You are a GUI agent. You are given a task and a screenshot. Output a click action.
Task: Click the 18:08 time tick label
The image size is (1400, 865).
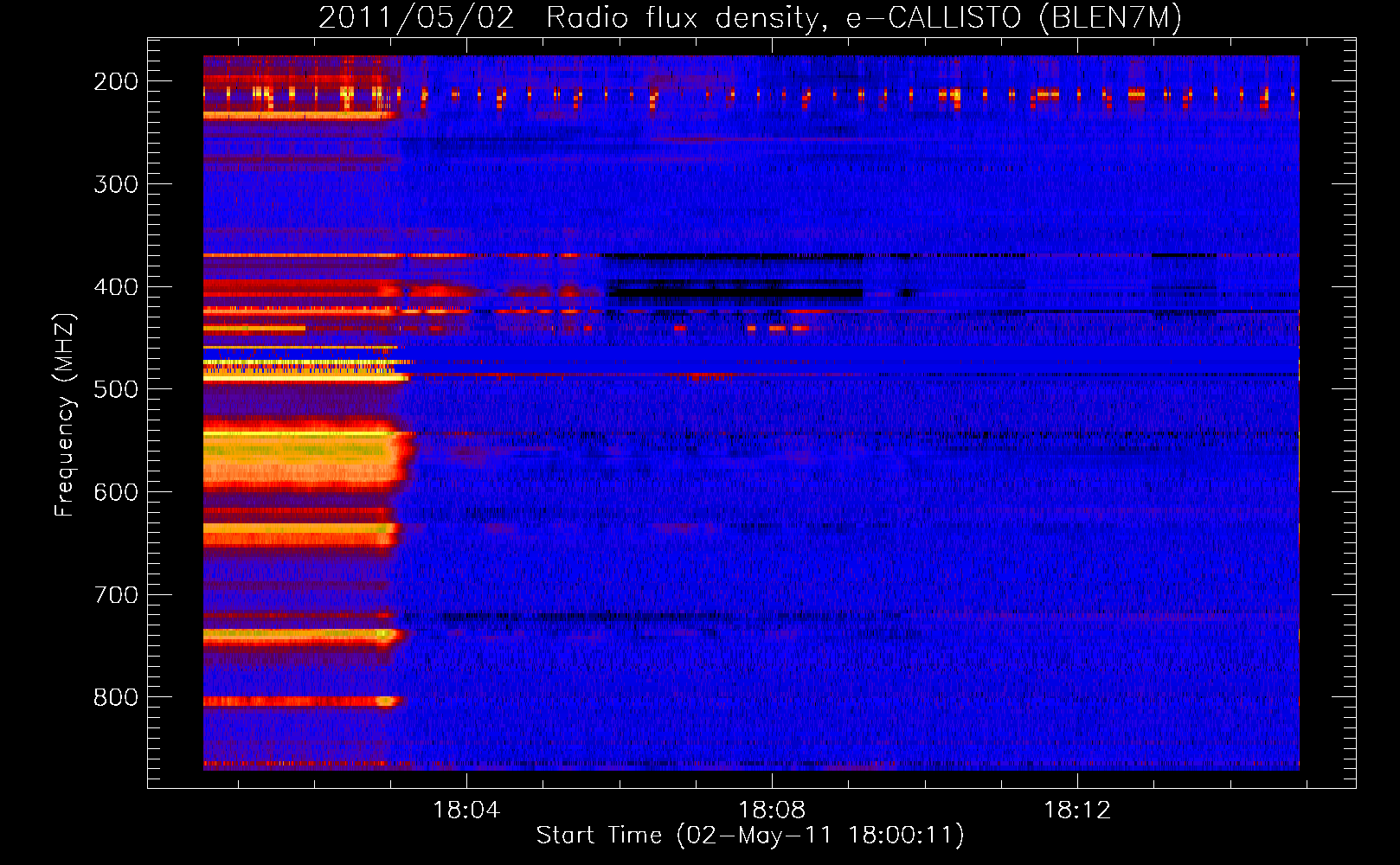(772, 811)
